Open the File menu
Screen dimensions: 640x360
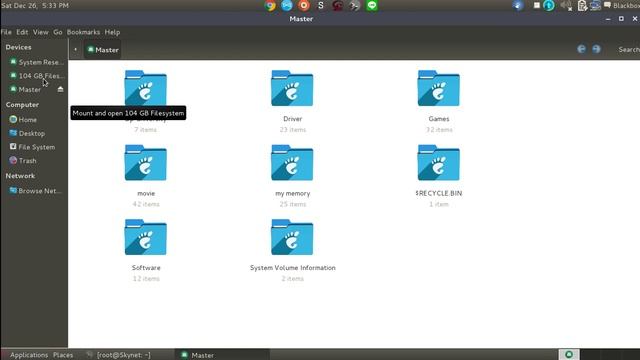click(x=6, y=32)
